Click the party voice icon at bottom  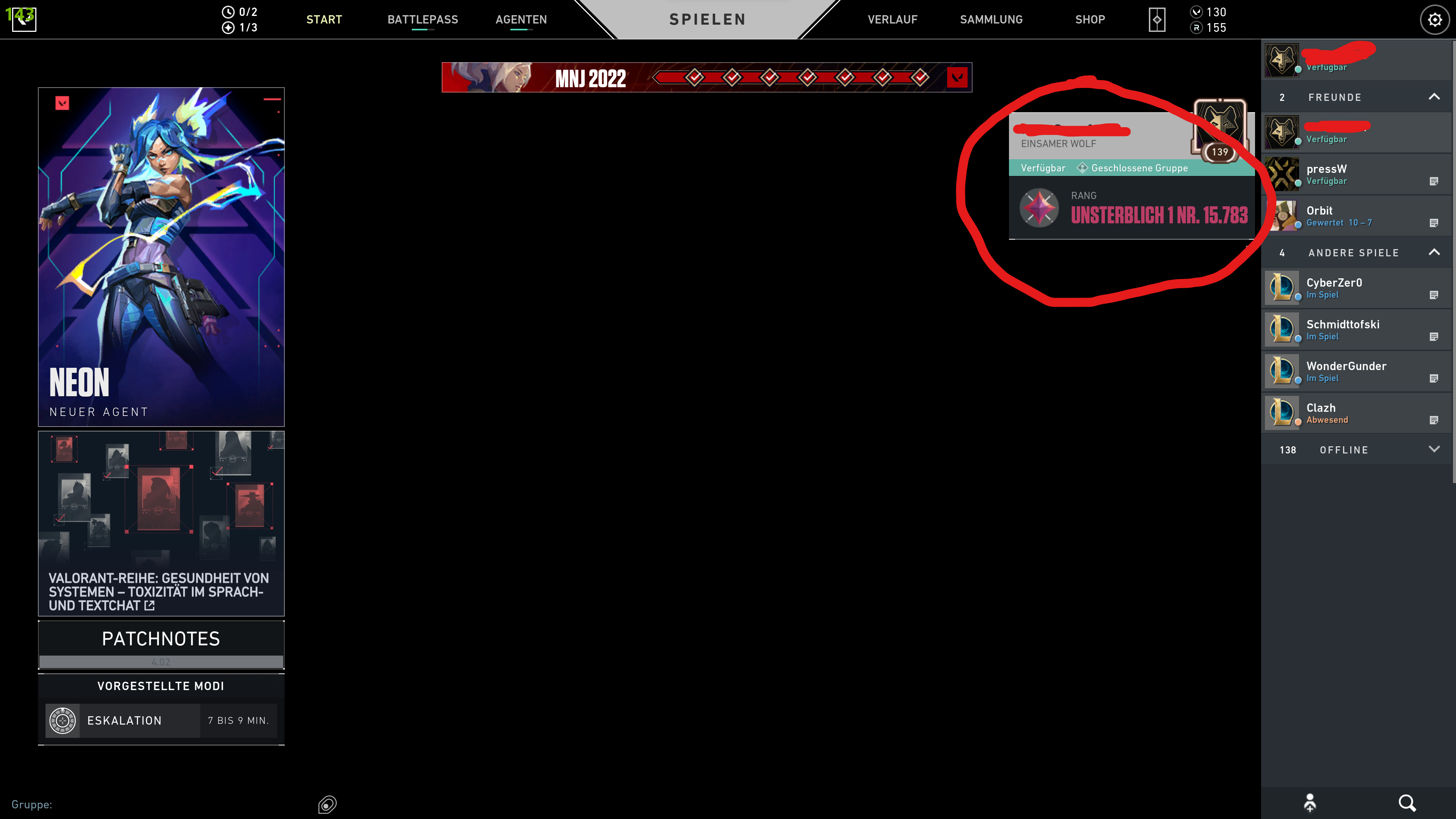tap(327, 804)
